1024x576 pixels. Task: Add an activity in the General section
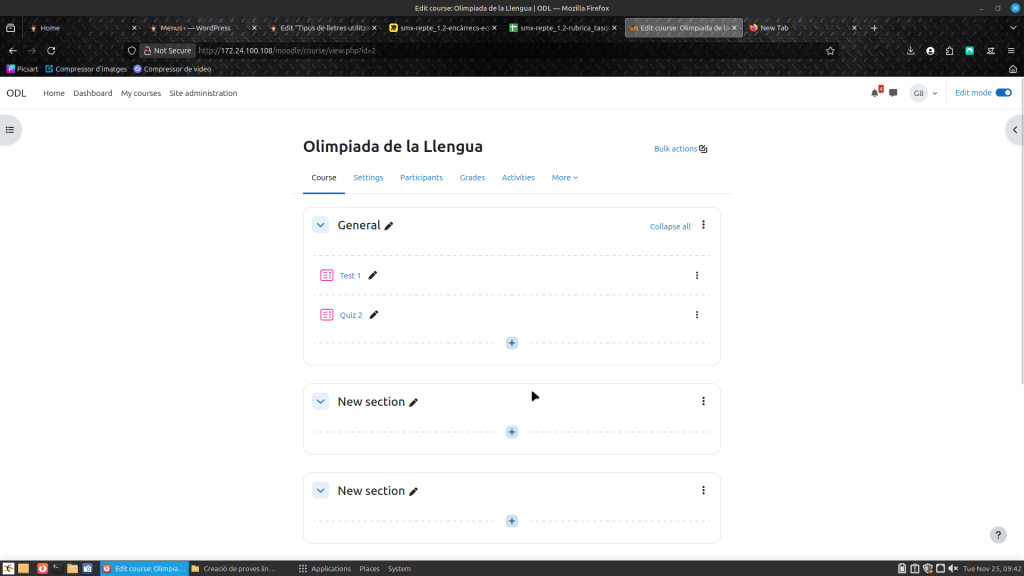512,343
